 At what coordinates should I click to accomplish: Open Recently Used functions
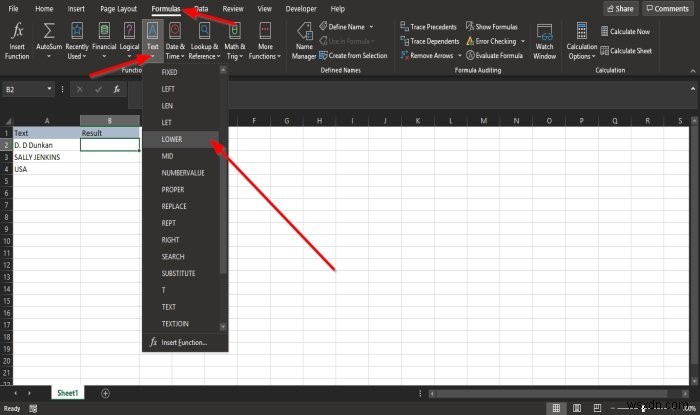click(77, 40)
